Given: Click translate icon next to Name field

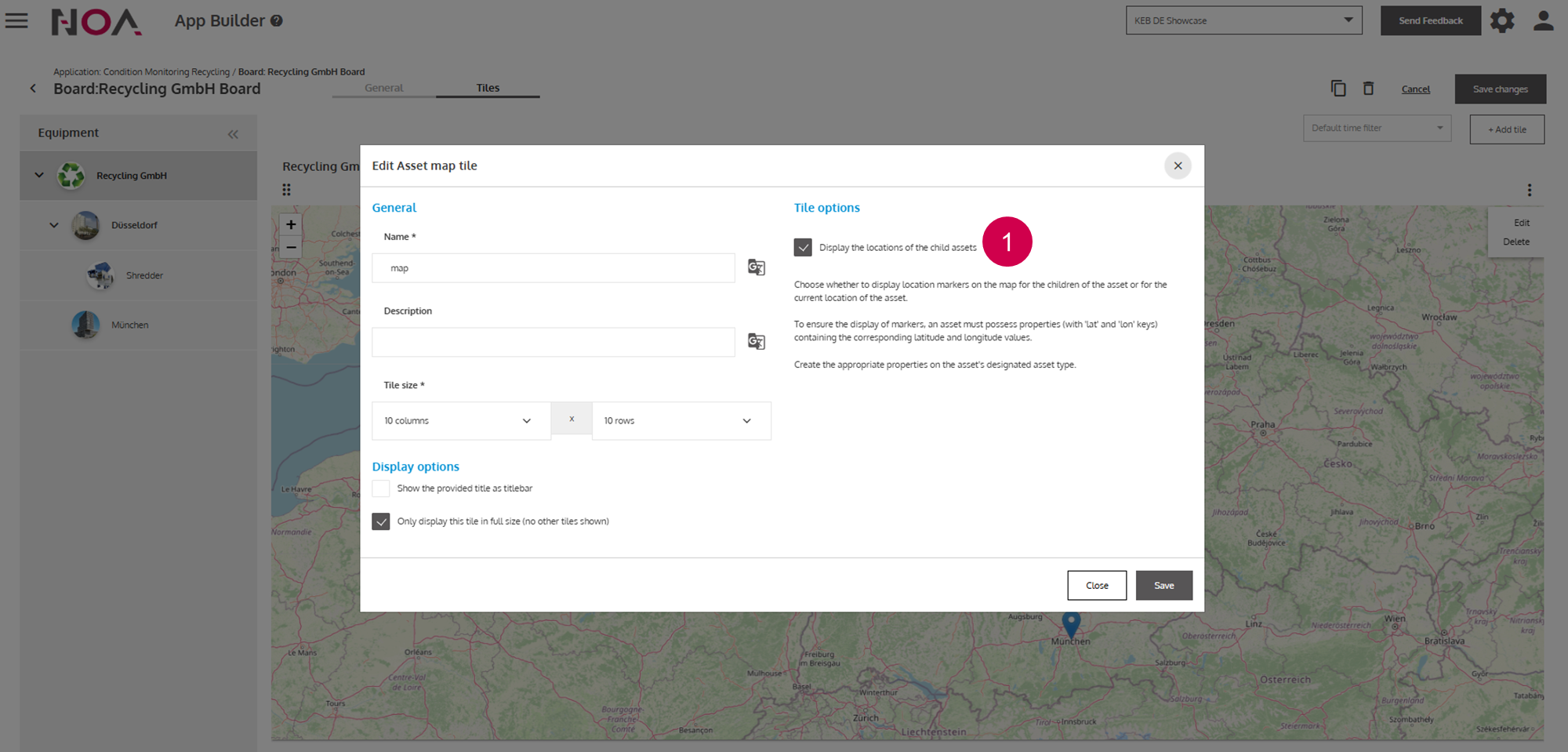Looking at the screenshot, I should pos(756,267).
